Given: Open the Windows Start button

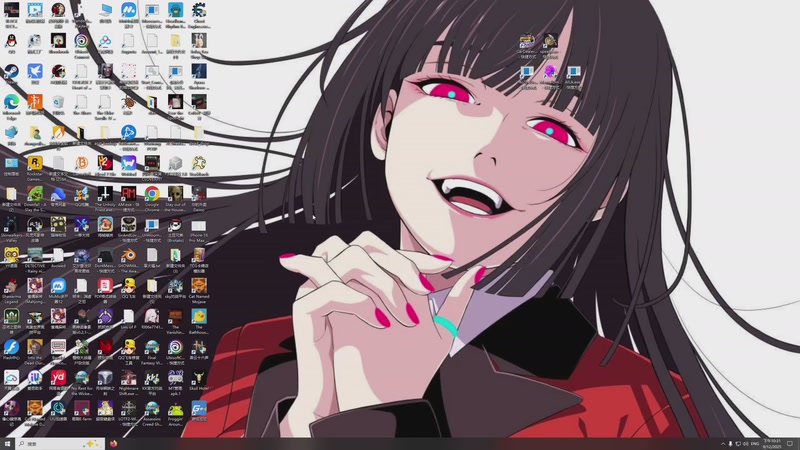Looking at the screenshot, I should click(7, 444).
